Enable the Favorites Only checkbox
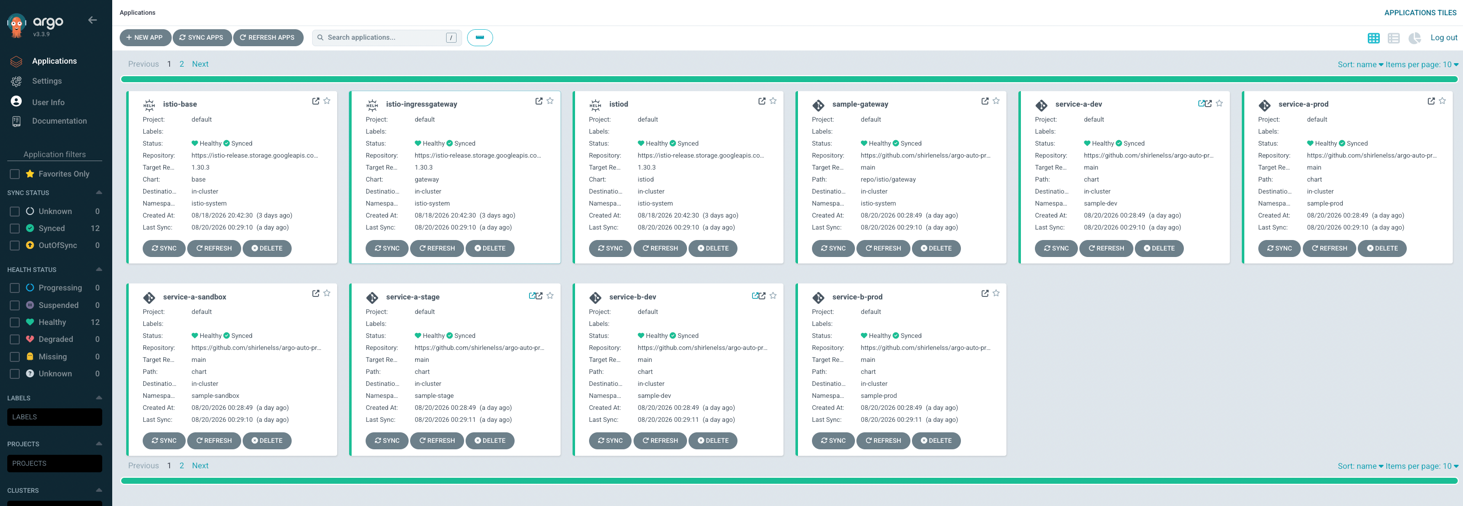 15,174
